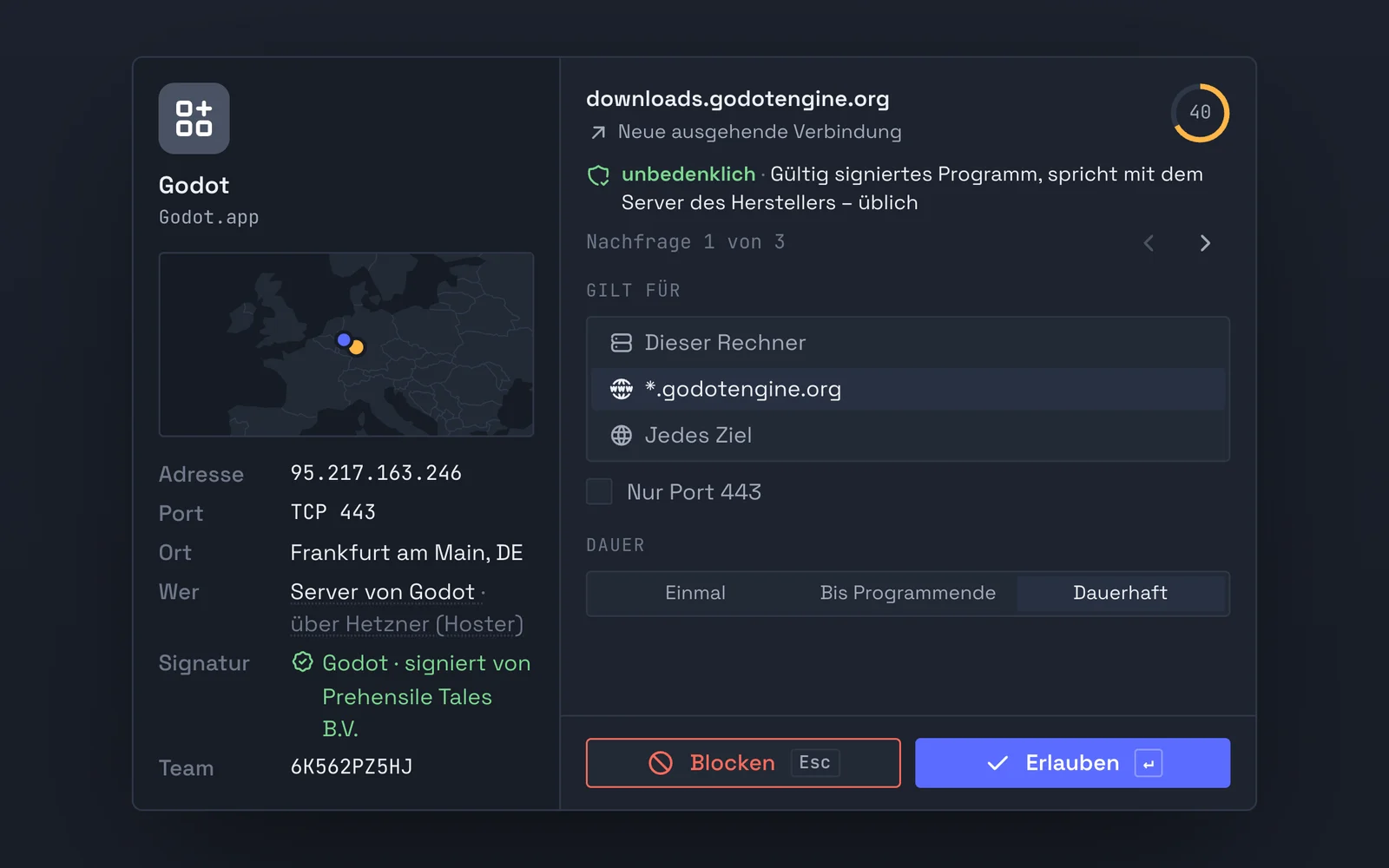
Task: Click the TCP 443 port value
Action: 333,512
